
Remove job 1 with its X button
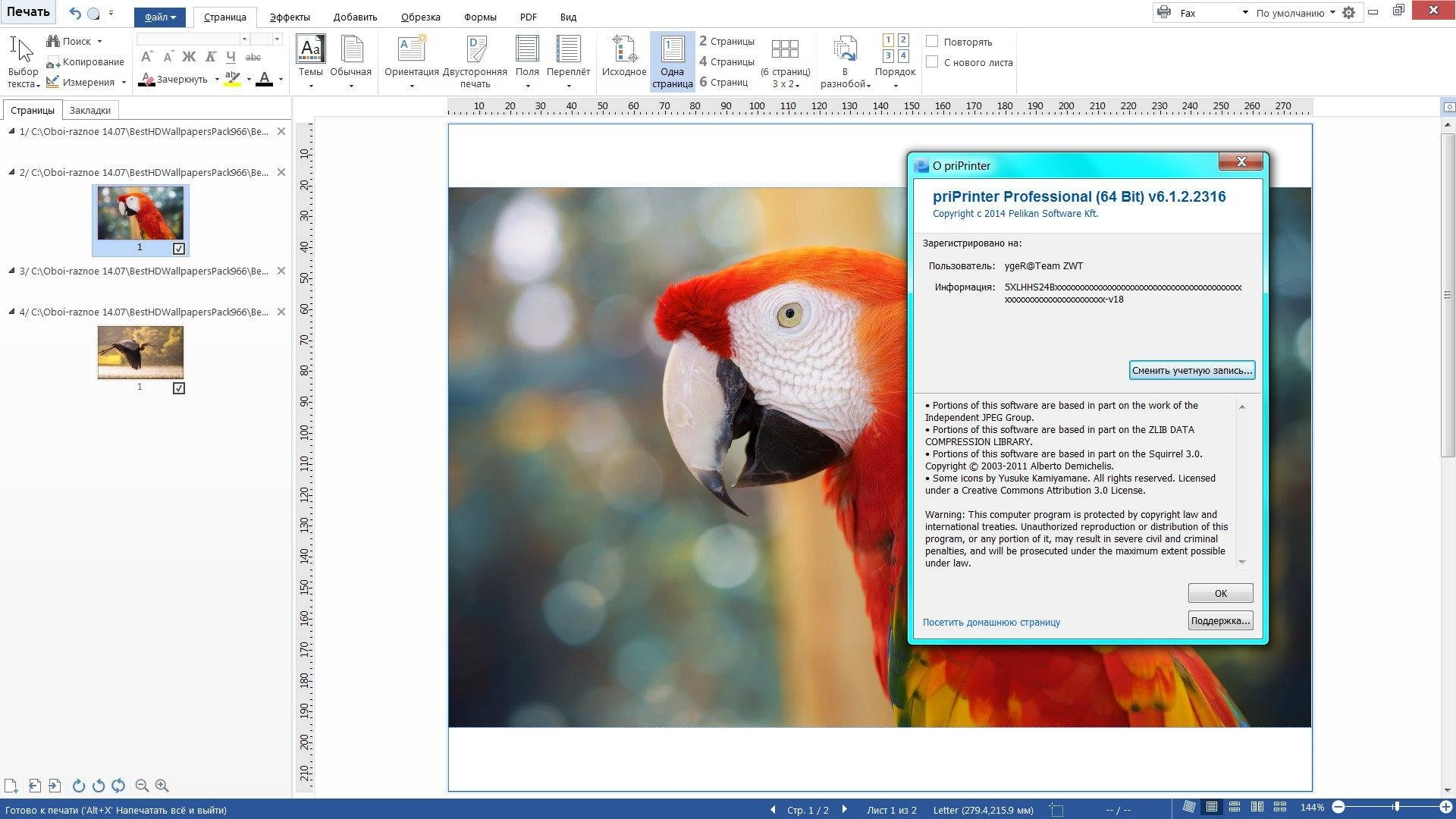point(281,131)
